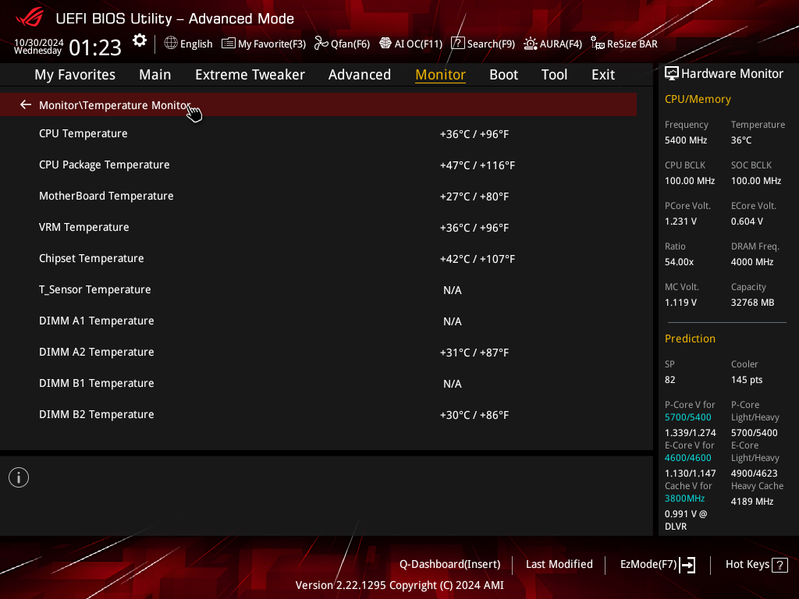Click the Prediction heading
The width and height of the screenshot is (799, 599).
690,339
